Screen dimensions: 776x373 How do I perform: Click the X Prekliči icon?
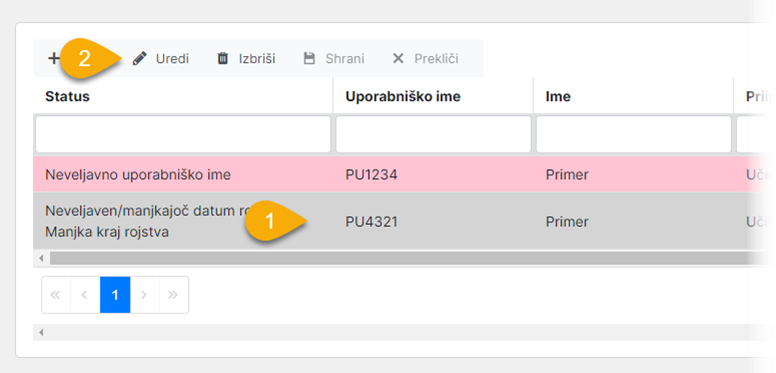pos(398,59)
